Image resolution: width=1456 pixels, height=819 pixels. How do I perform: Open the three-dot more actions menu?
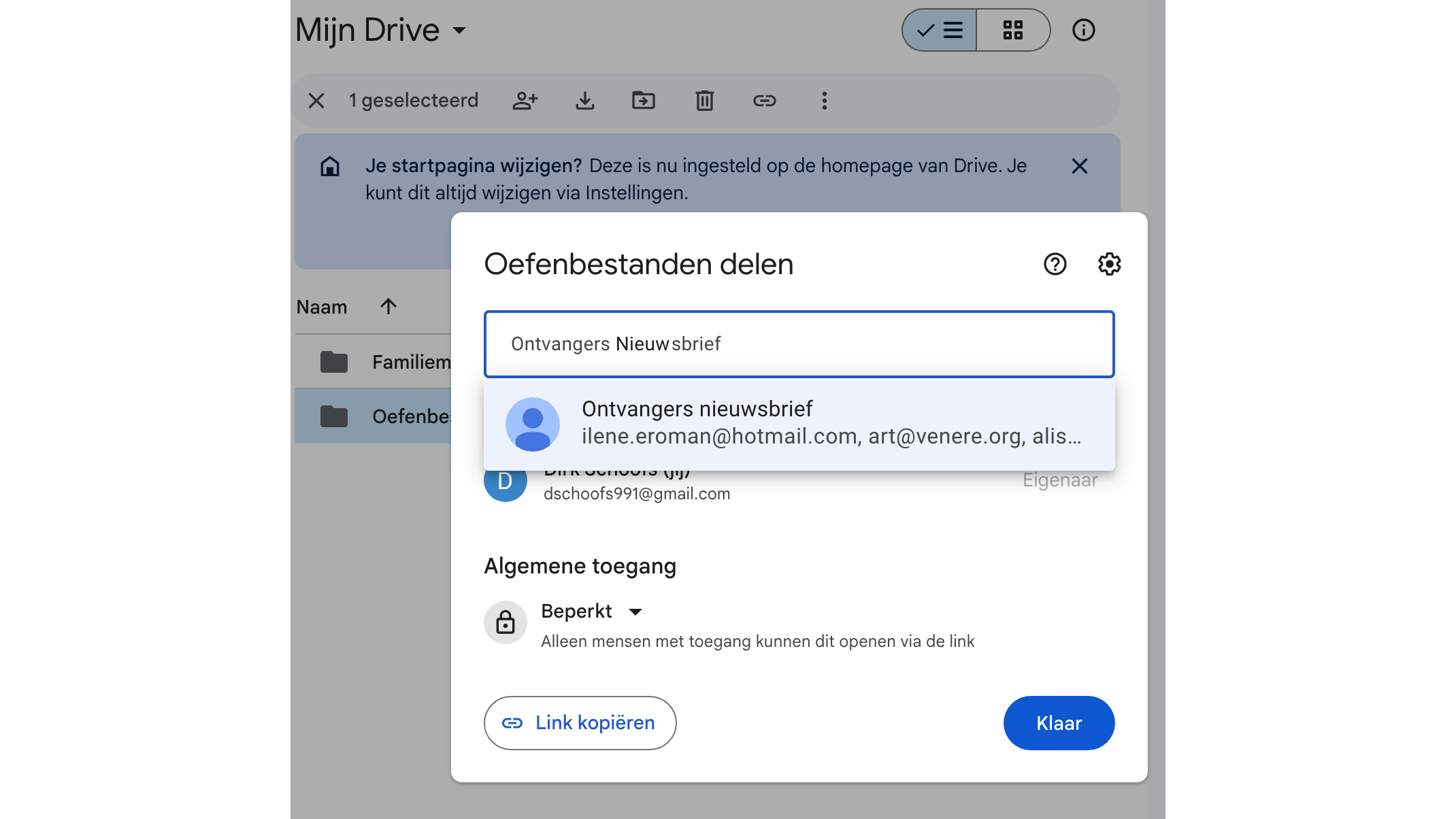[x=824, y=101]
